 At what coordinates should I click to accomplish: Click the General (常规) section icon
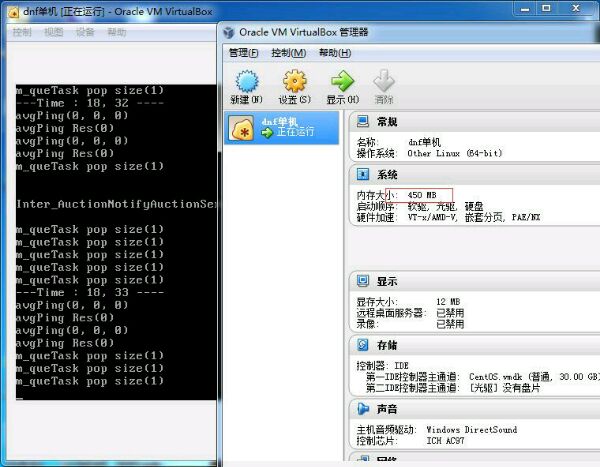click(363, 121)
